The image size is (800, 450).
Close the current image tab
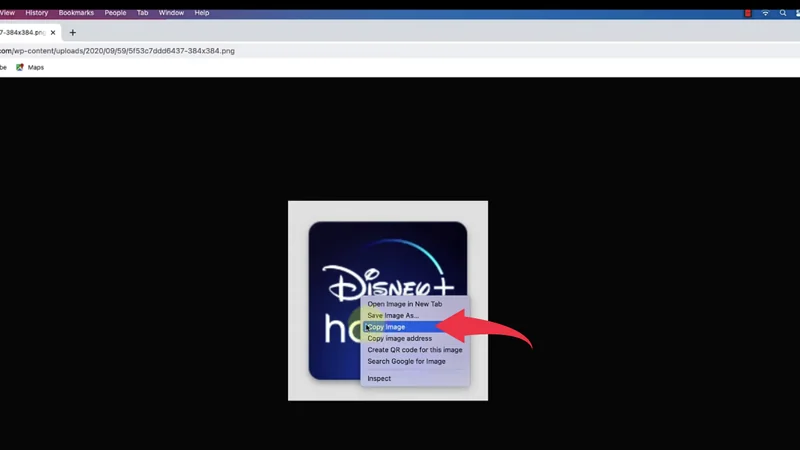click(x=55, y=32)
